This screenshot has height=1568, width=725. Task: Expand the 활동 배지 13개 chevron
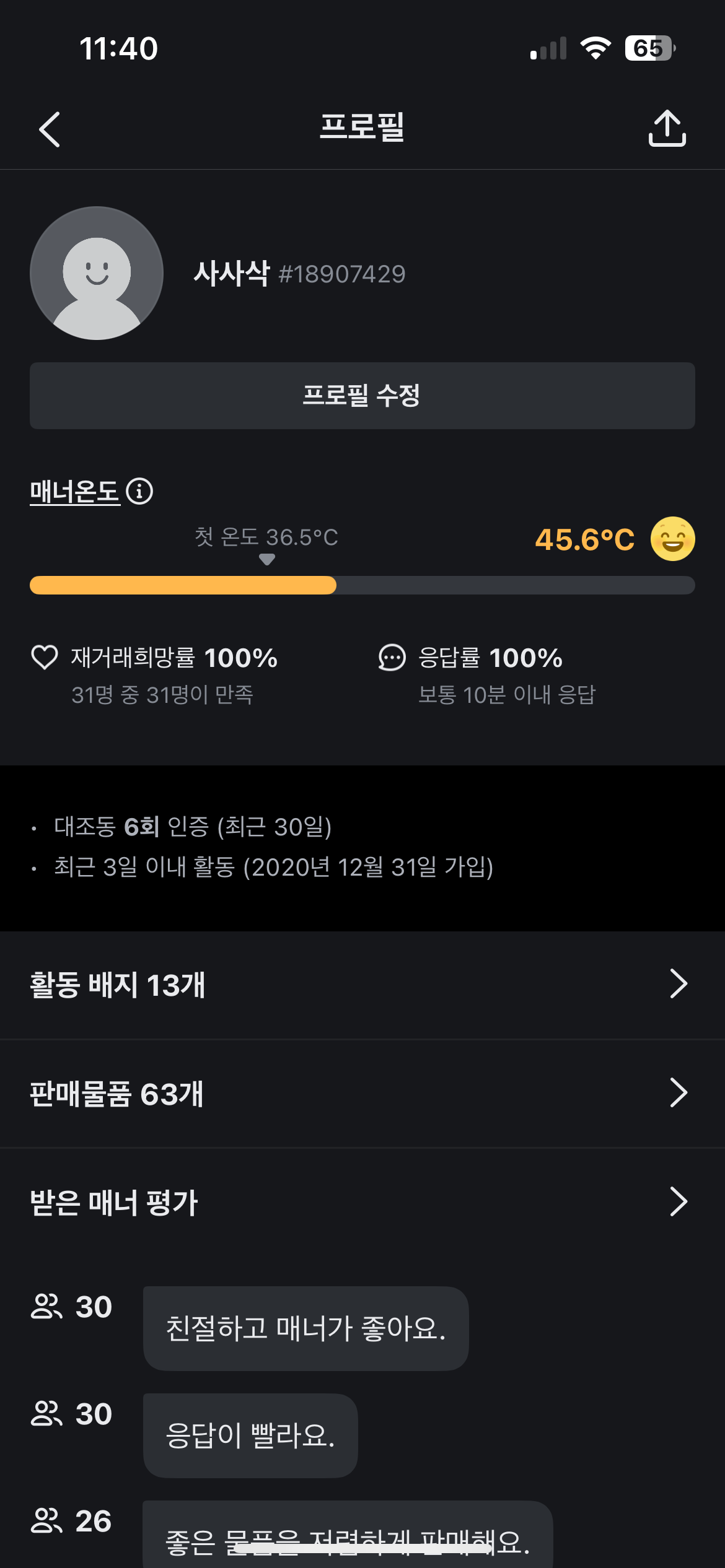click(x=679, y=984)
